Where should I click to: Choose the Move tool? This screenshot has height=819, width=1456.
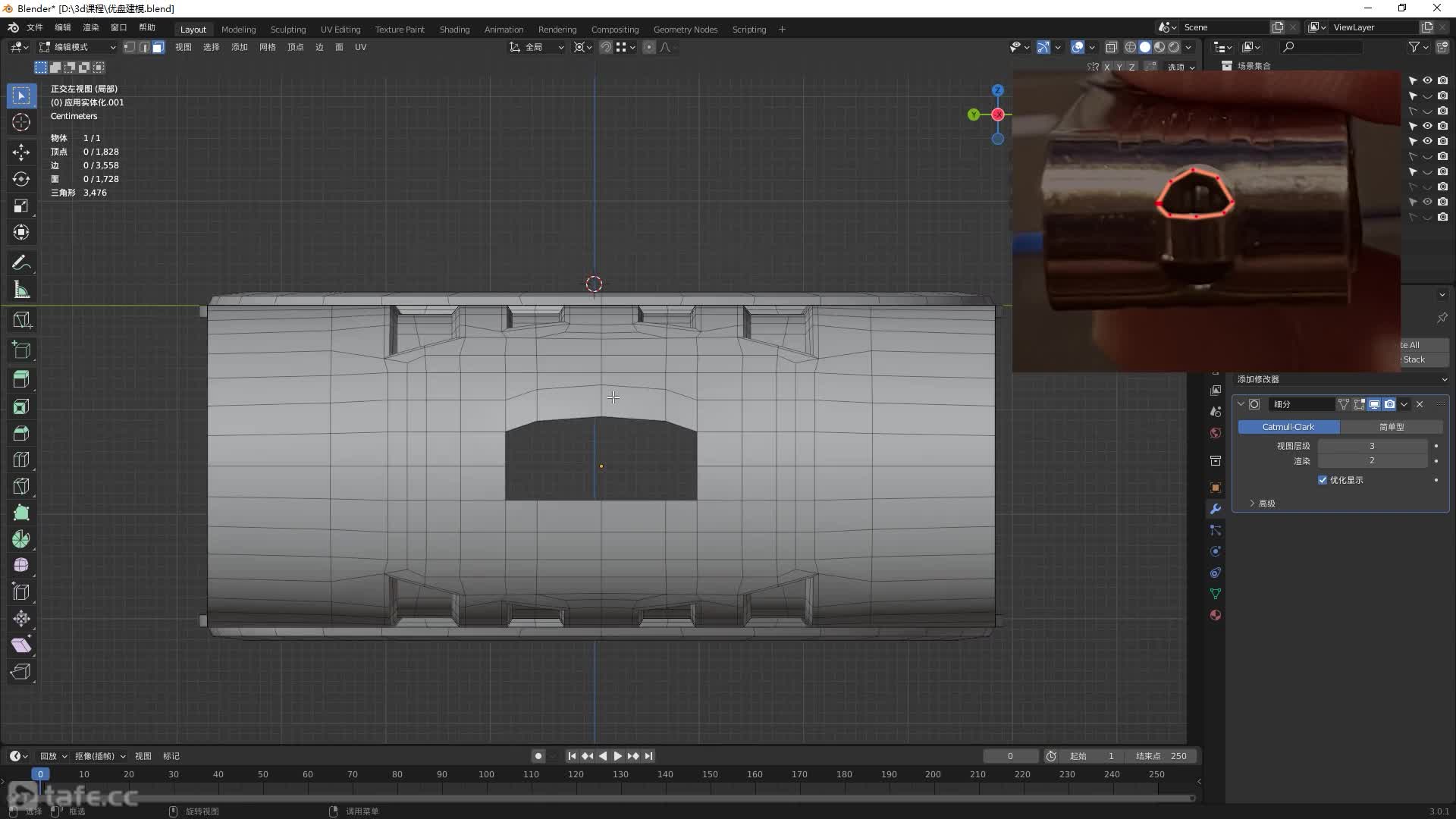tap(21, 152)
